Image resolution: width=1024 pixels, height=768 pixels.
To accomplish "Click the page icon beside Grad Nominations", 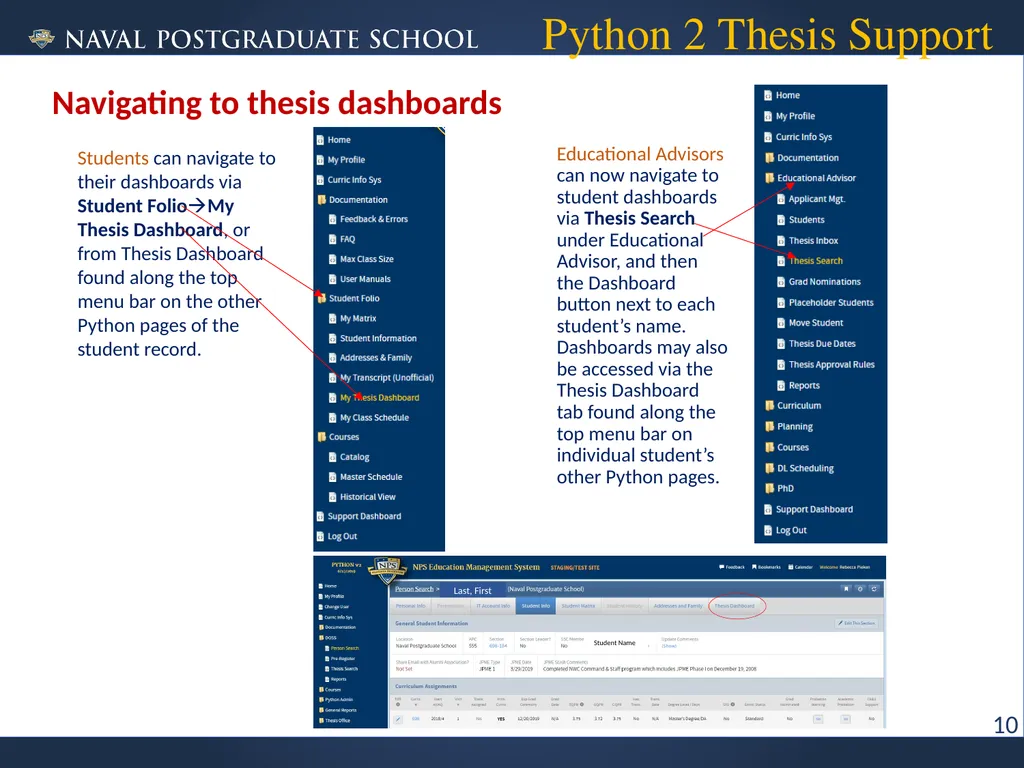I will click(780, 282).
